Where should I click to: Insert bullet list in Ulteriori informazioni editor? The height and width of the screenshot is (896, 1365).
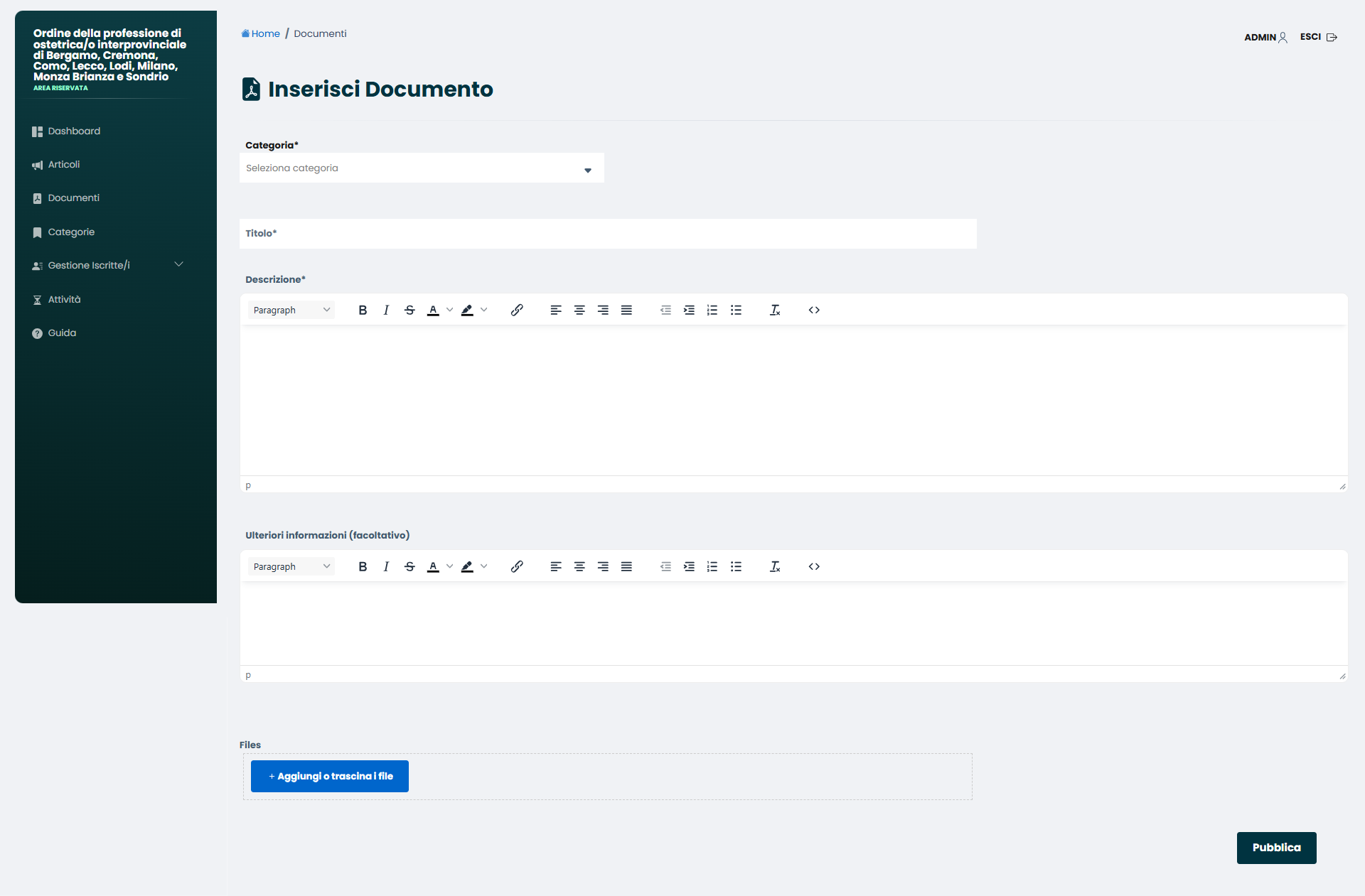tap(736, 566)
